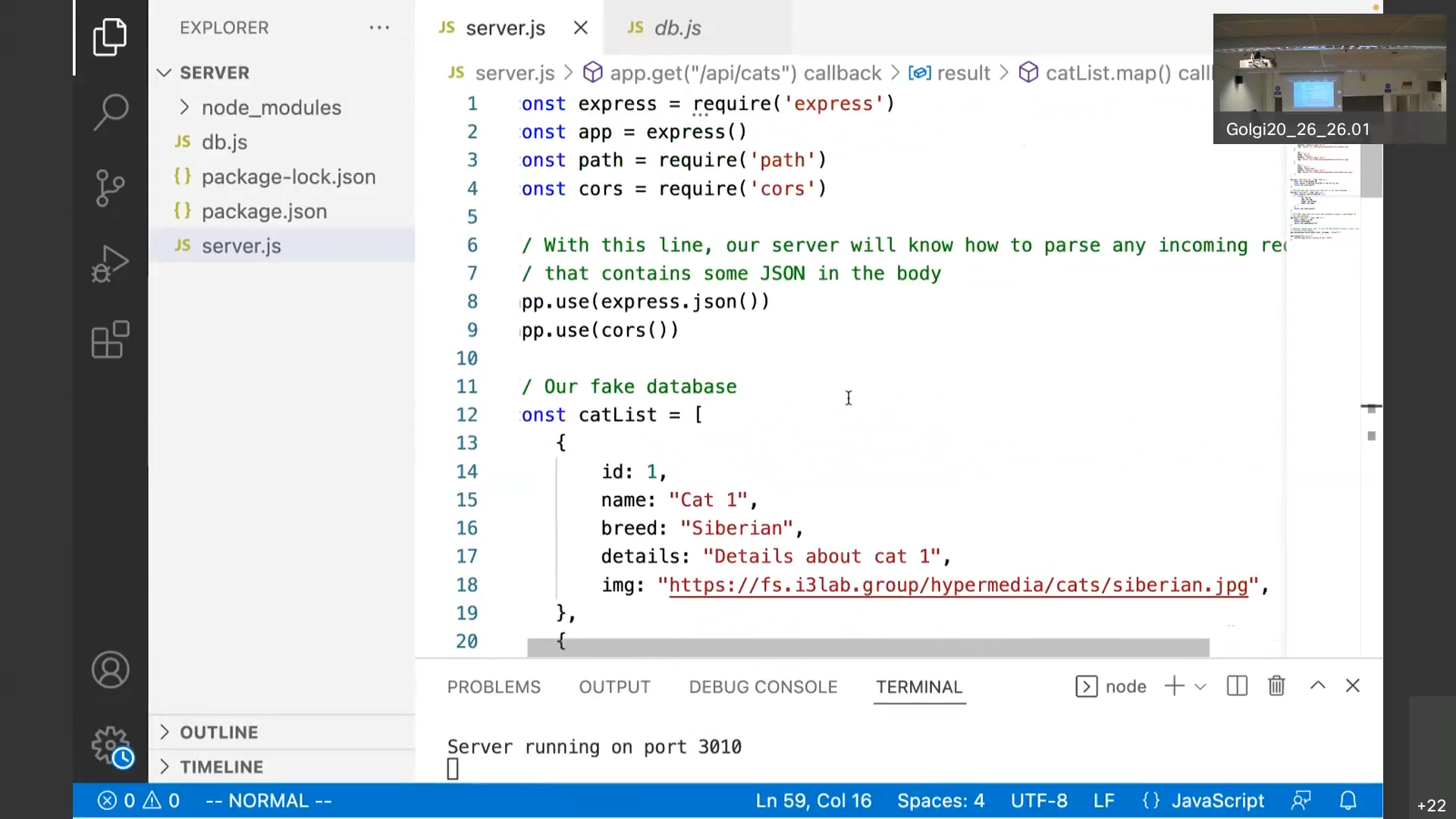Open the Source Control view
This screenshot has height=819, width=1456.
(x=111, y=187)
